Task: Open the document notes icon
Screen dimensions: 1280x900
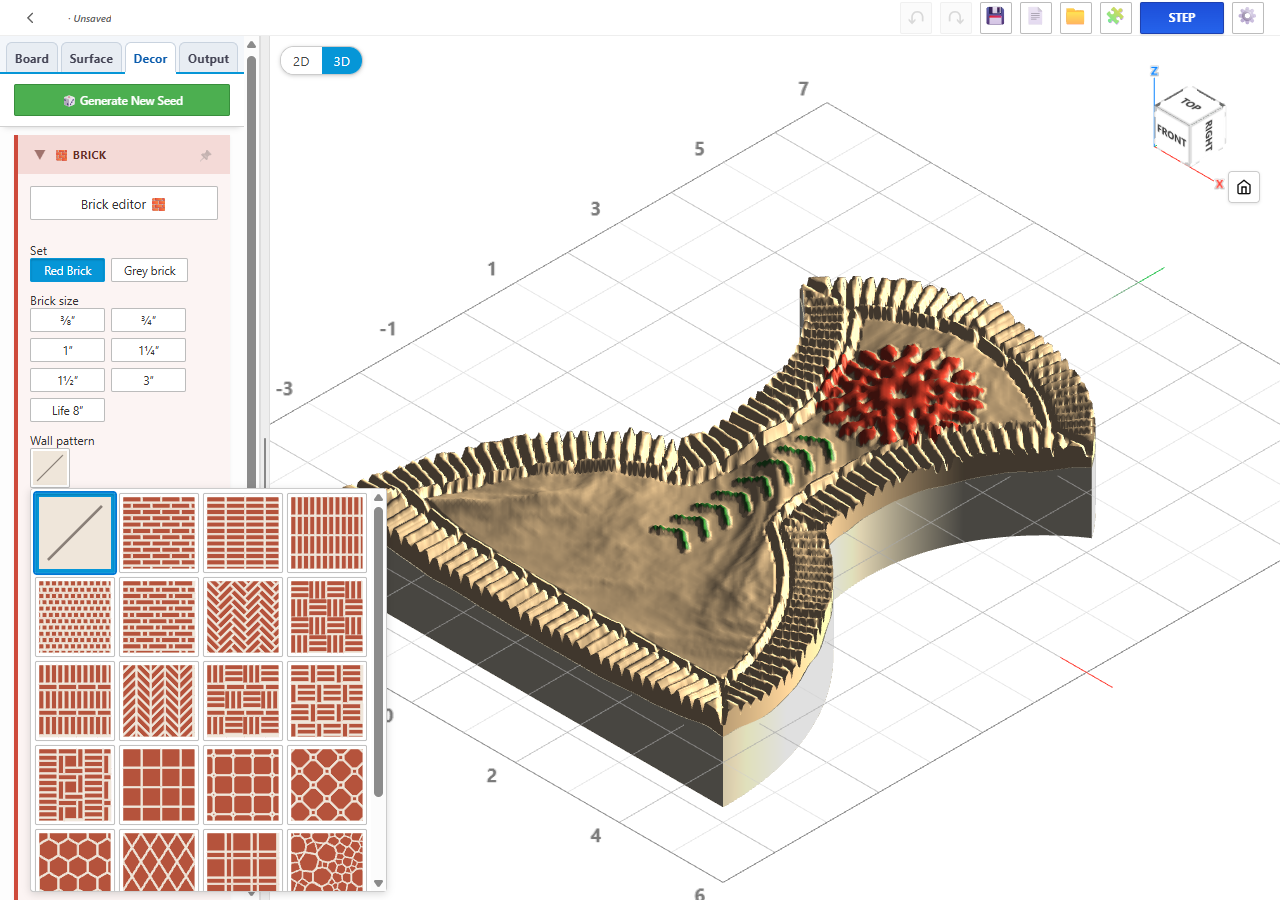Action: click(x=1036, y=18)
